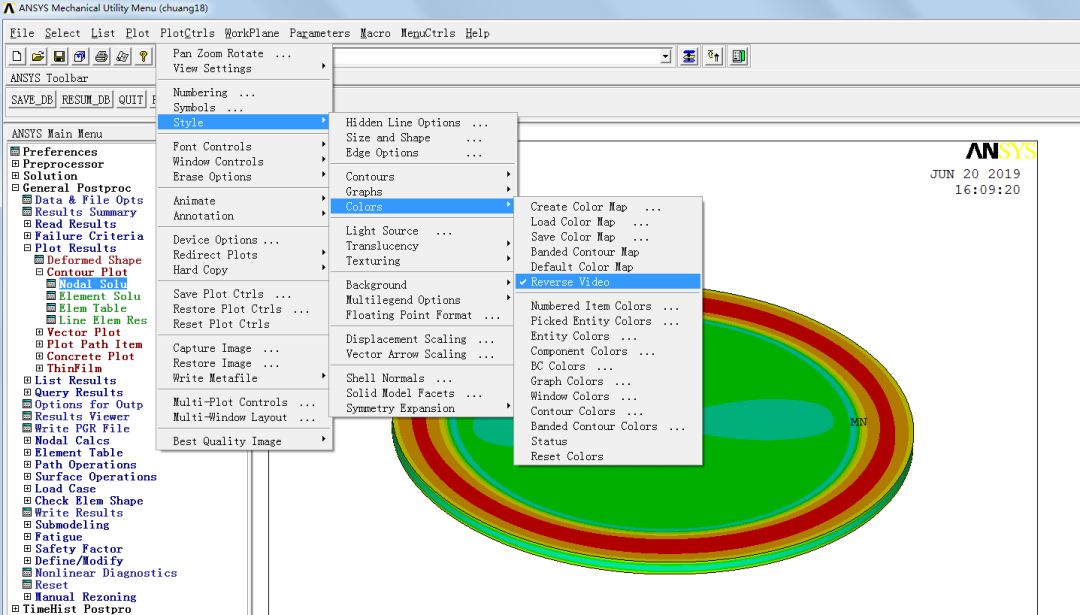Click the Raise Hidden windows icon
Screen dimensions: 1080x615
pyautogui.click(x=689, y=56)
